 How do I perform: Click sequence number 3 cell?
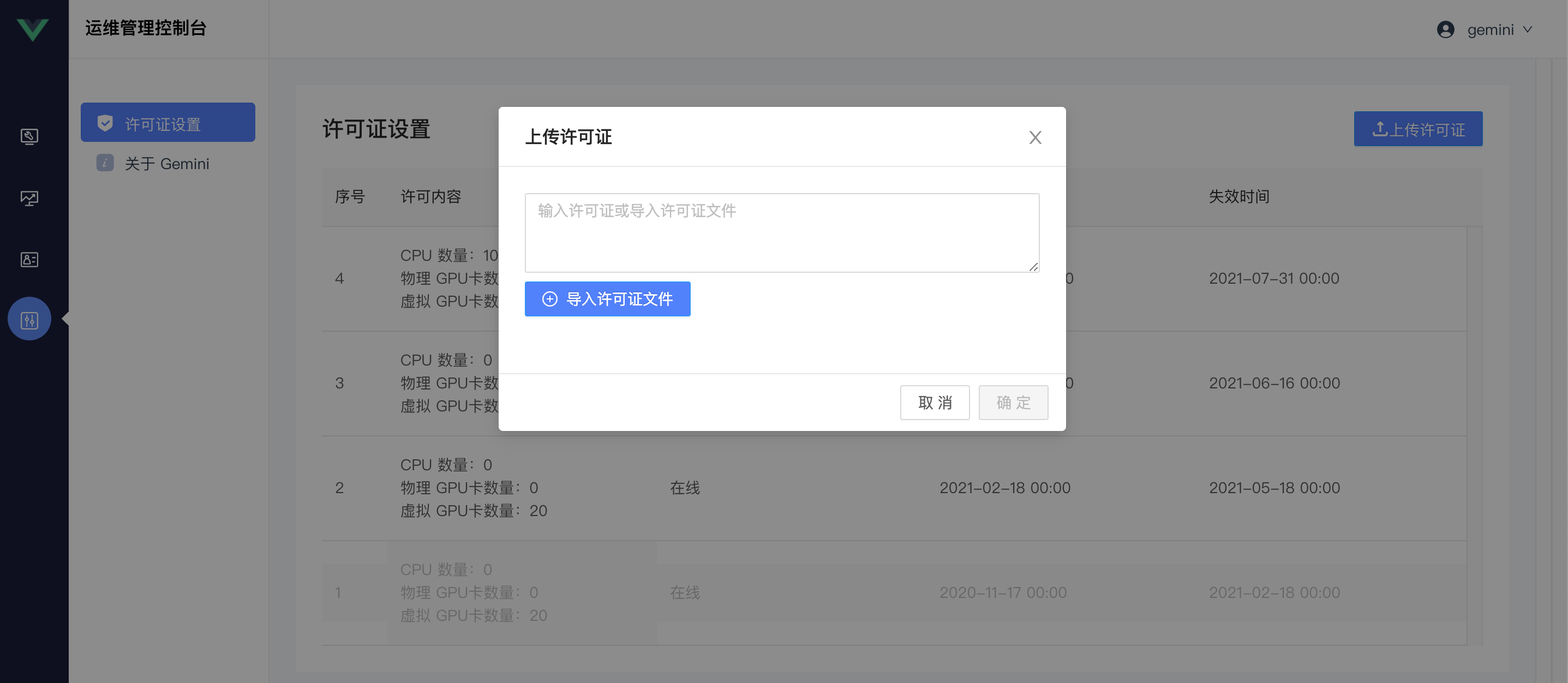340,383
